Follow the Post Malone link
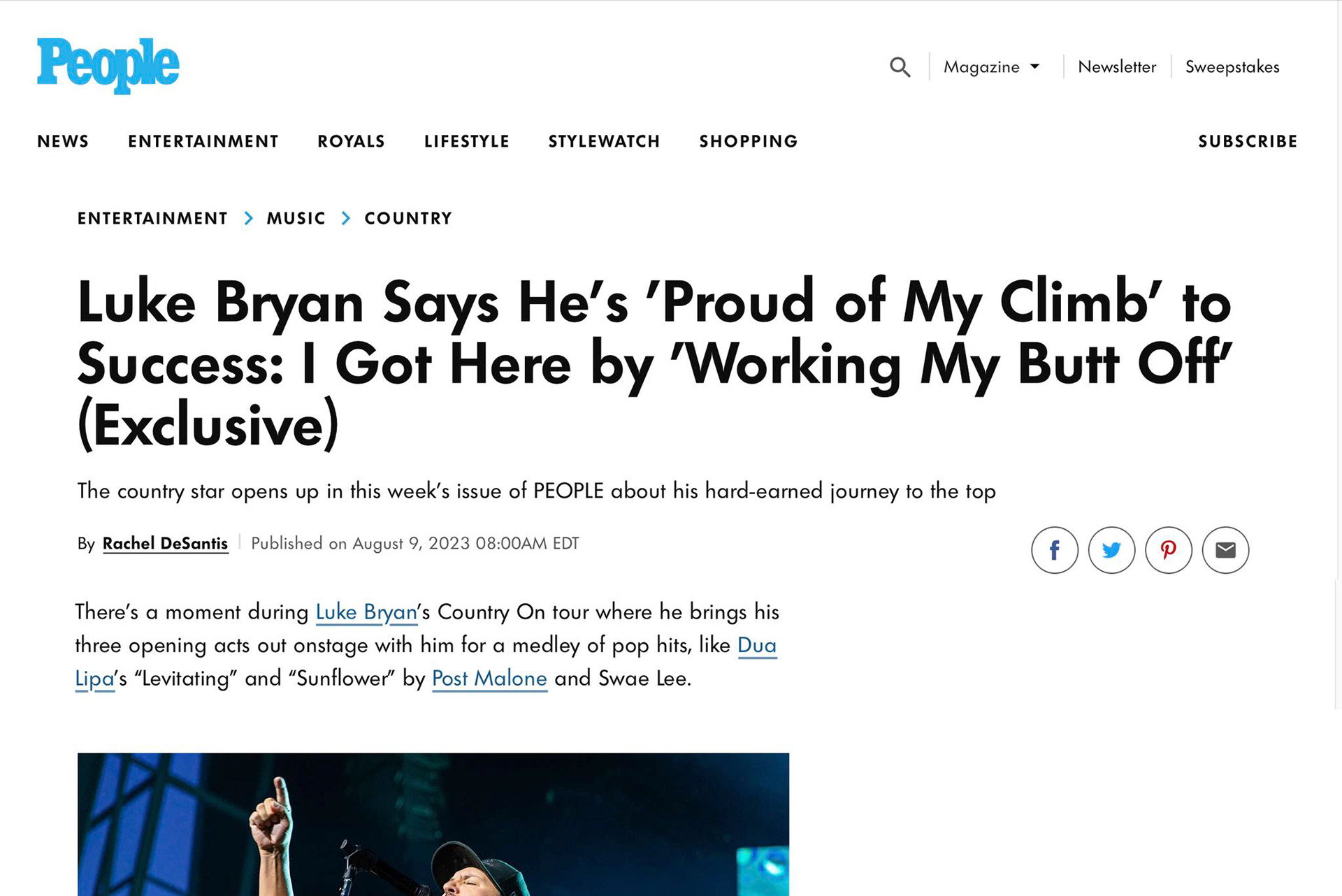Image resolution: width=1342 pixels, height=896 pixels. [489, 678]
